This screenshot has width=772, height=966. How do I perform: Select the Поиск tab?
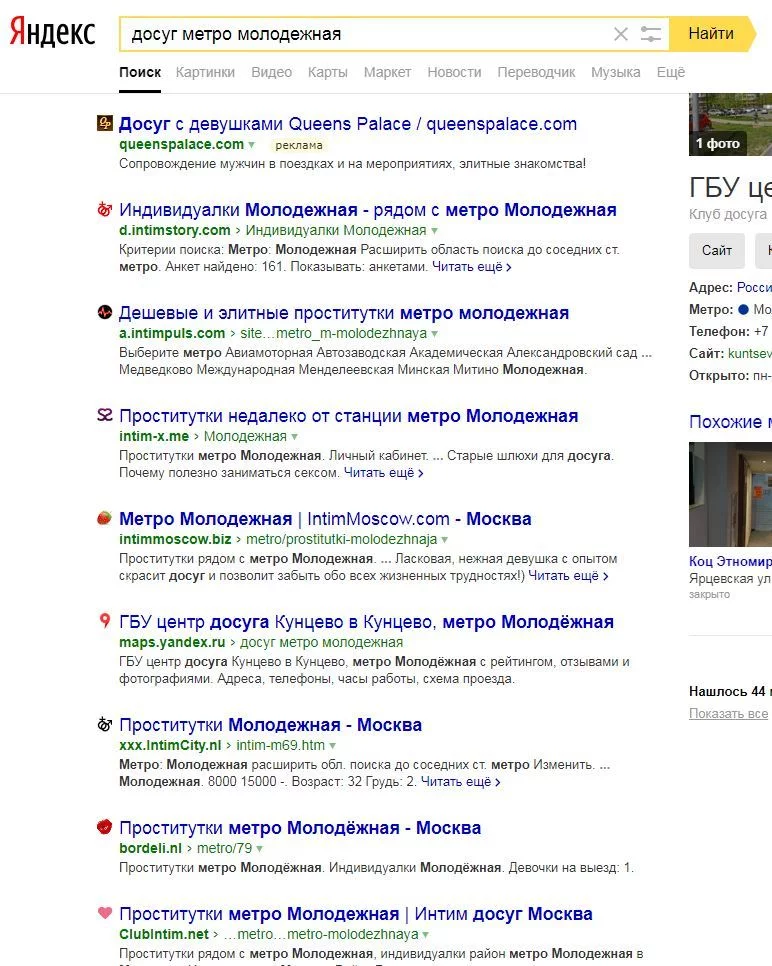(140, 72)
